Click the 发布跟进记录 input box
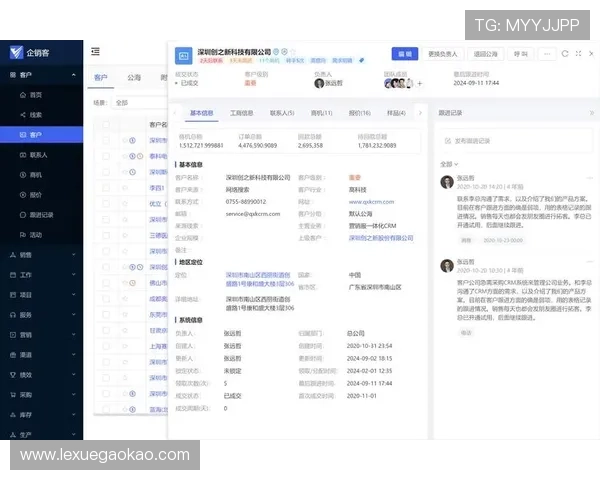600x480 pixels. [517, 141]
